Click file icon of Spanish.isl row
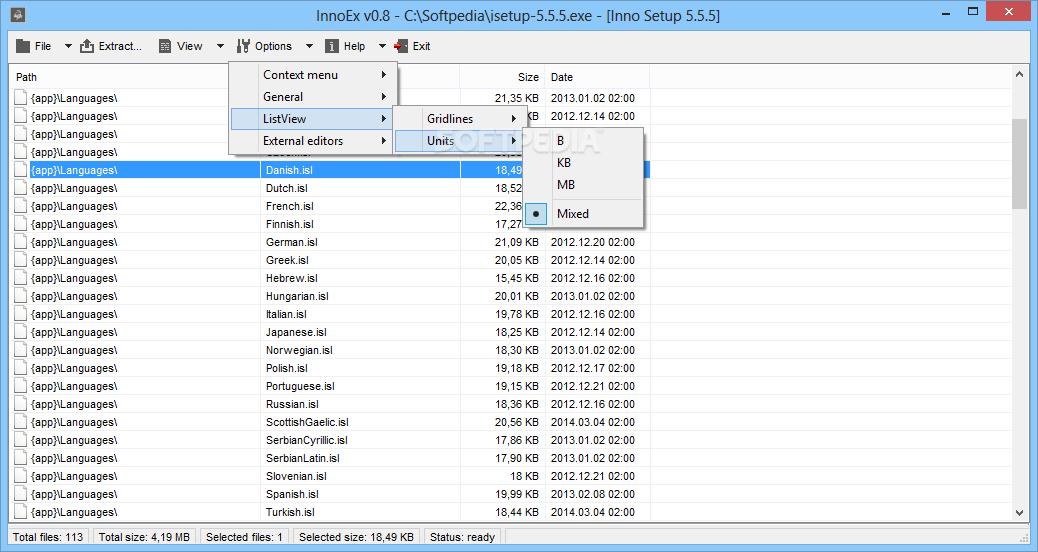 click(21, 494)
